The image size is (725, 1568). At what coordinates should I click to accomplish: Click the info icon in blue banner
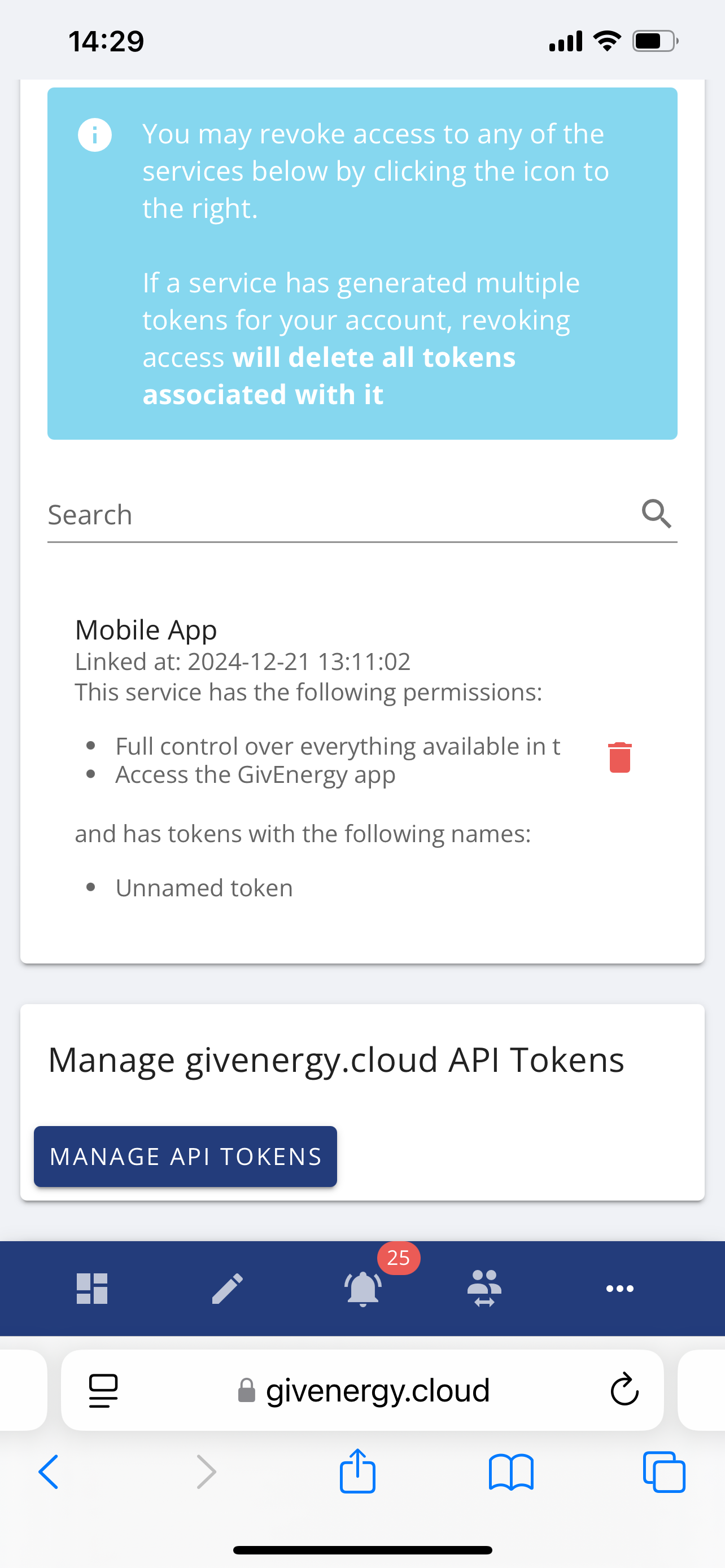tap(95, 135)
